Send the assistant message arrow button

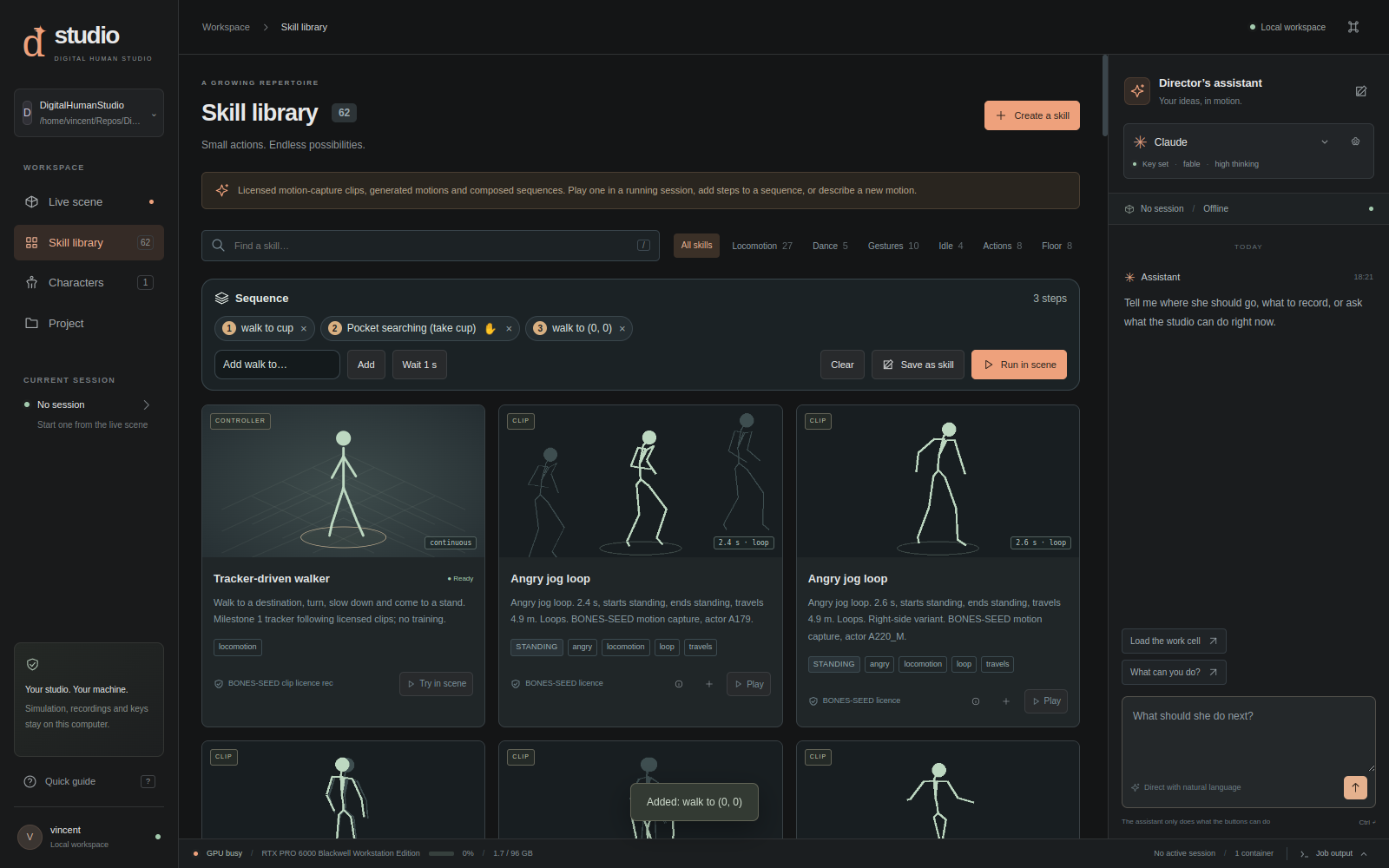[x=1355, y=787]
